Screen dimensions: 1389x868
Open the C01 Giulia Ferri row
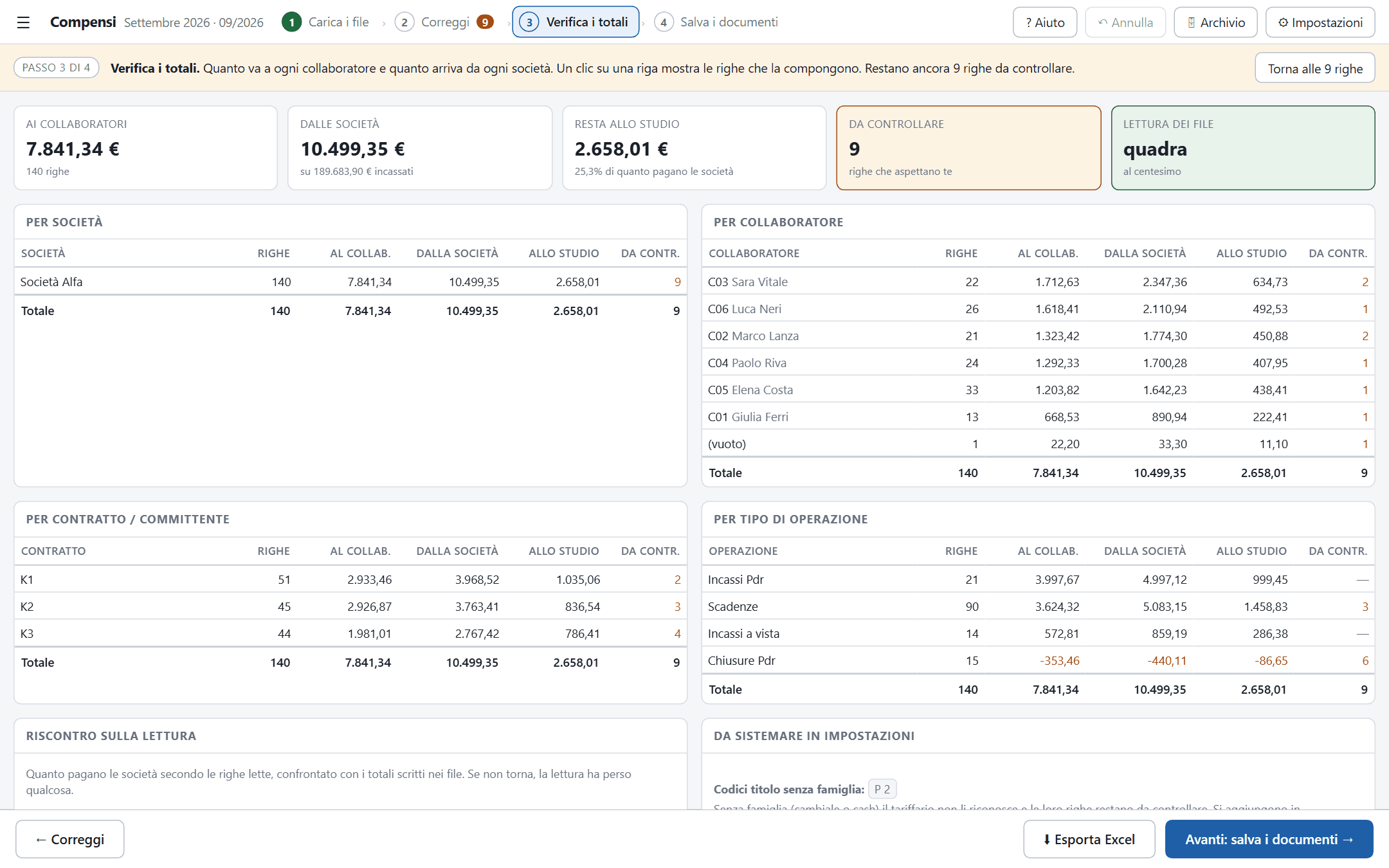click(1038, 417)
